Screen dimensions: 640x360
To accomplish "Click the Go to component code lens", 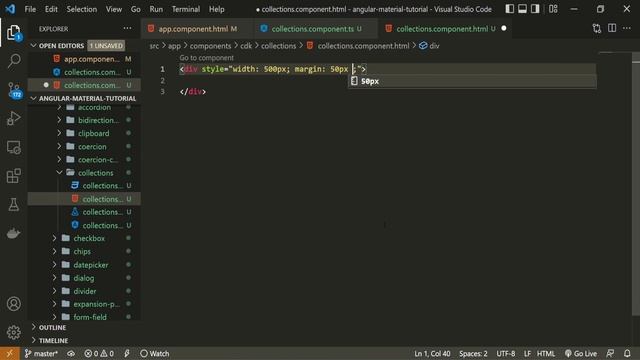I will [x=207, y=58].
